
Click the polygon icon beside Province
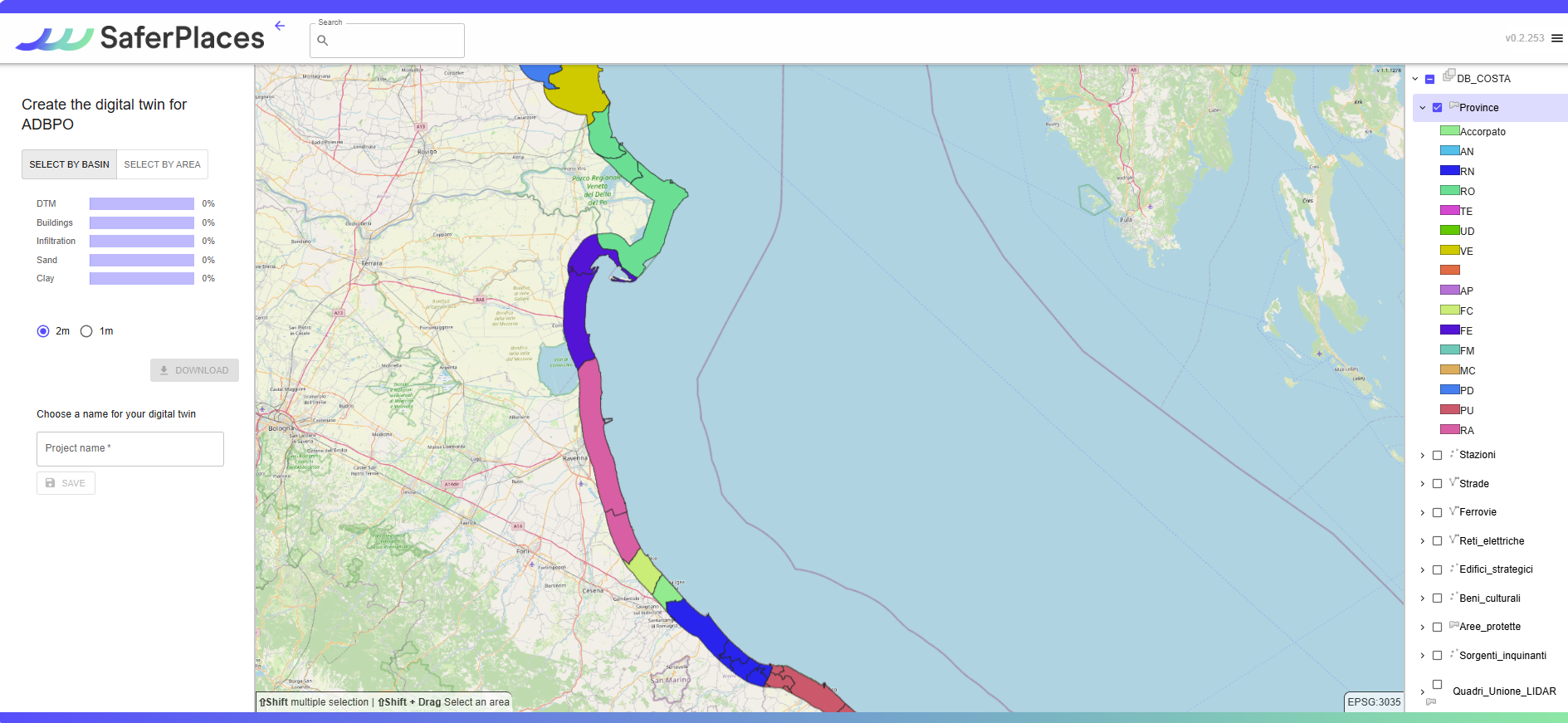(x=1453, y=106)
